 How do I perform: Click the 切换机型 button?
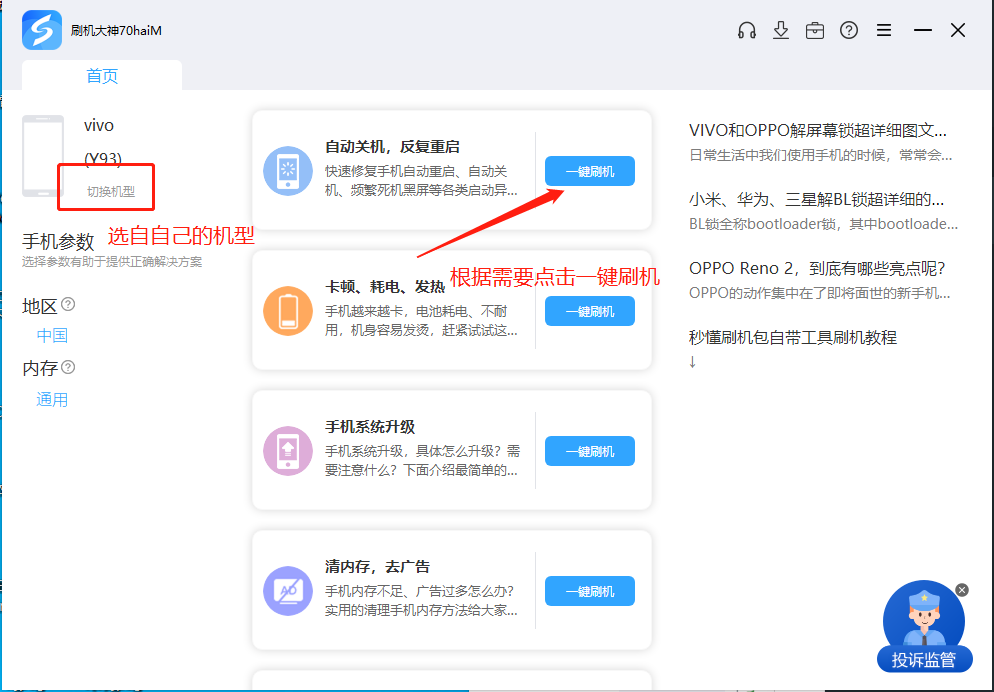(x=105, y=187)
